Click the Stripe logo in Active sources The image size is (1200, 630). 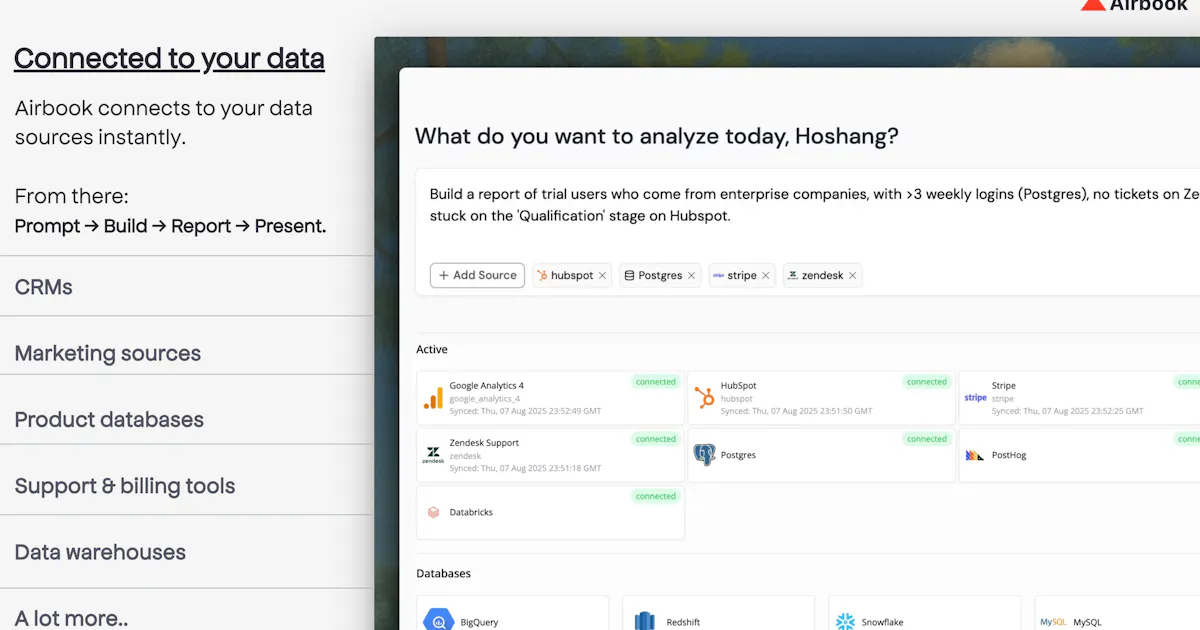click(975, 398)
